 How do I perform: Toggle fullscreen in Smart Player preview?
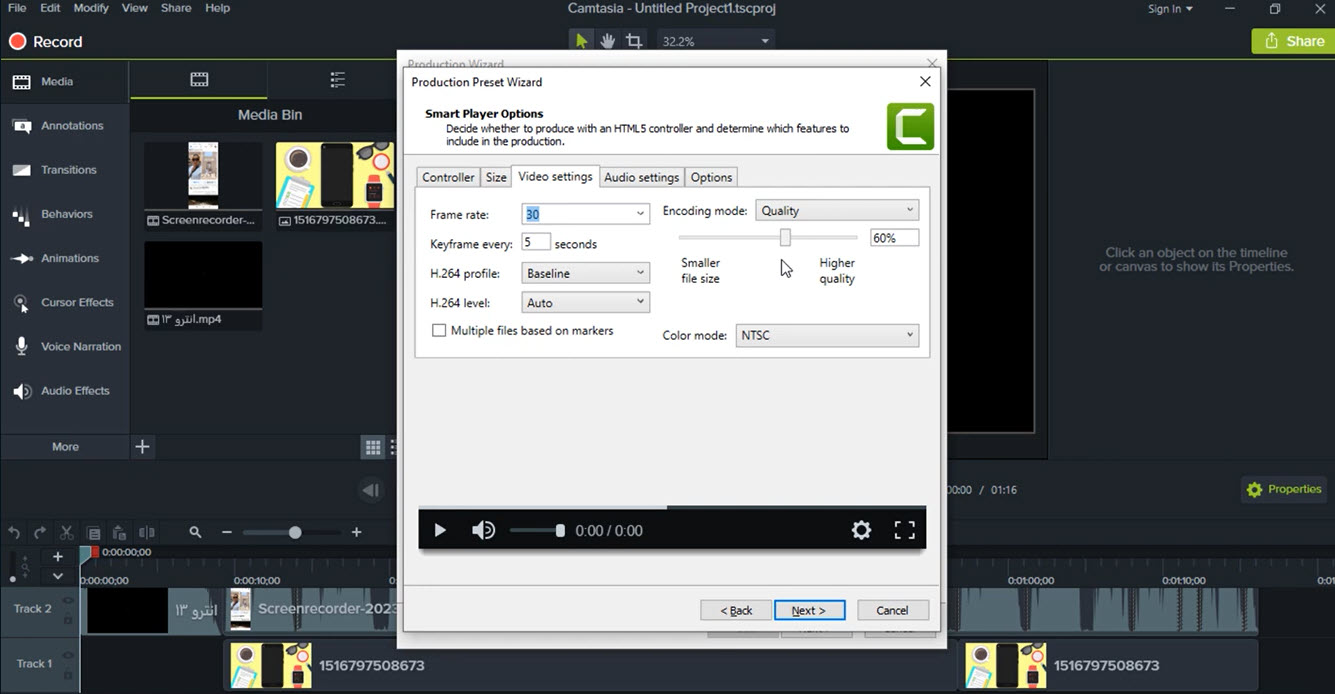(x=904, y=531)
